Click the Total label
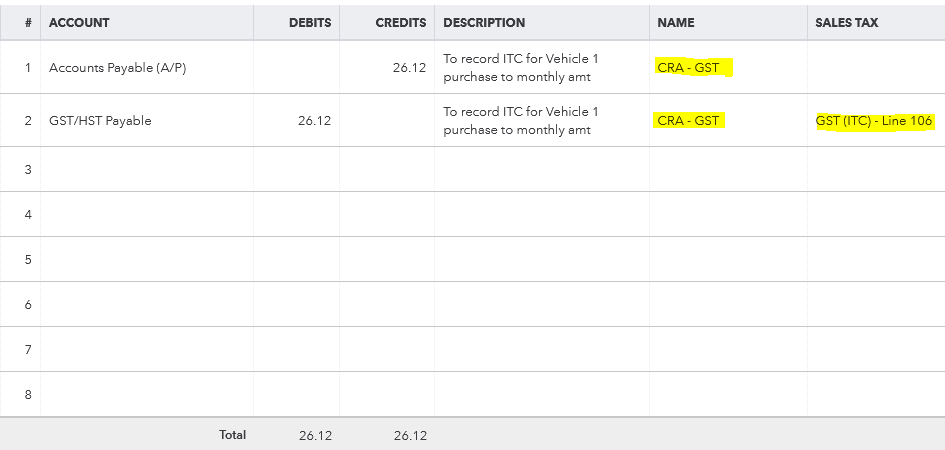 (233, 435)
